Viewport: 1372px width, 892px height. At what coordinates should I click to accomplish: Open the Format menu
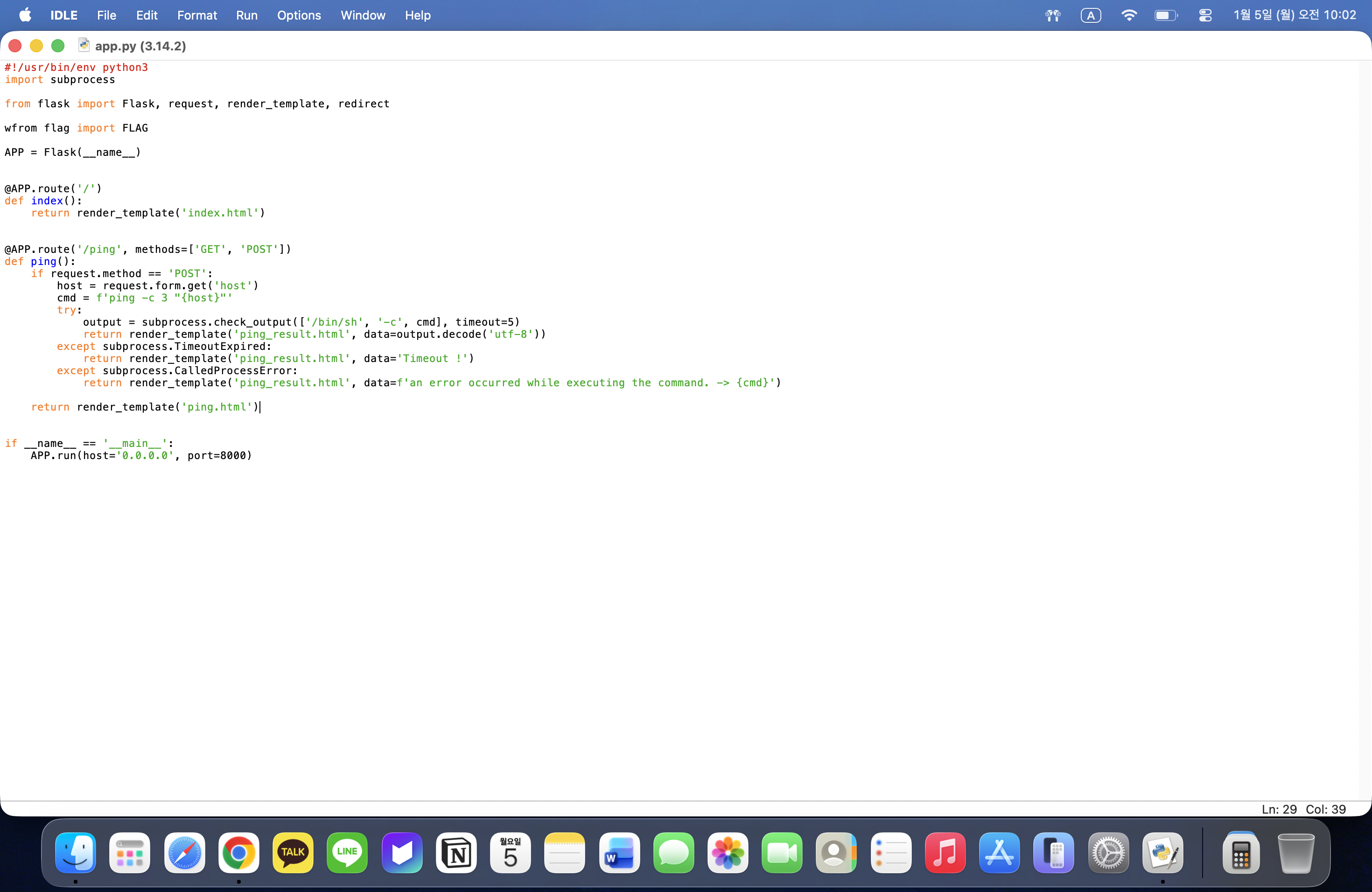196,15
